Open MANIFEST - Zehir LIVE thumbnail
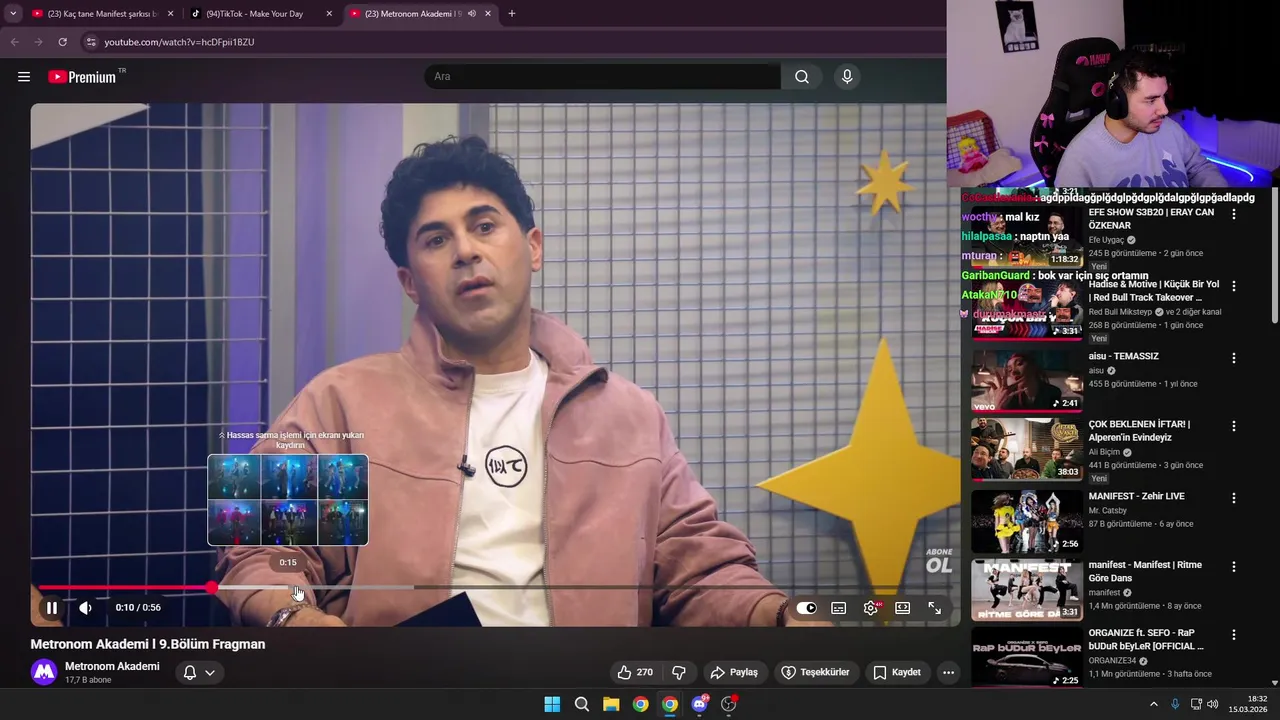The width and height of the screenshot is (1280, 720). [1026, 521]
